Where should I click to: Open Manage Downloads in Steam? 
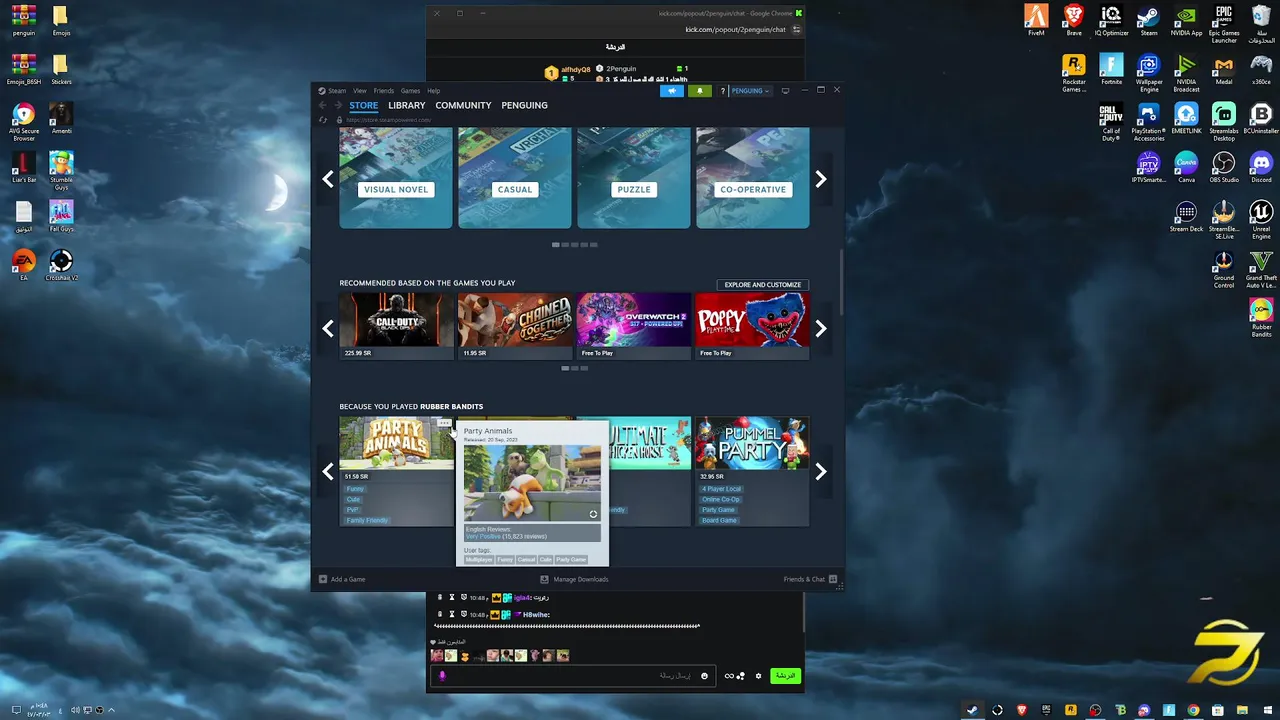[x=574, y=579]
